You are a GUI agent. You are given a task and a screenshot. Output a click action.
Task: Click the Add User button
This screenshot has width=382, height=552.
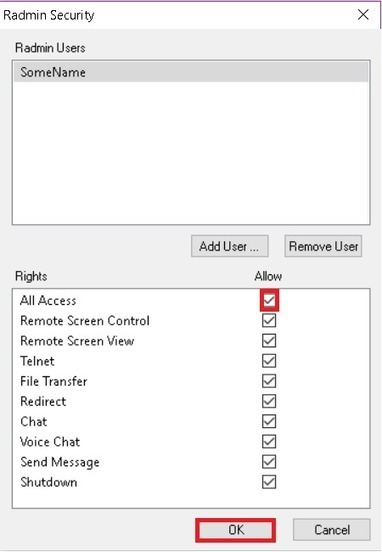pyautogui.click(x=230, y=246)
